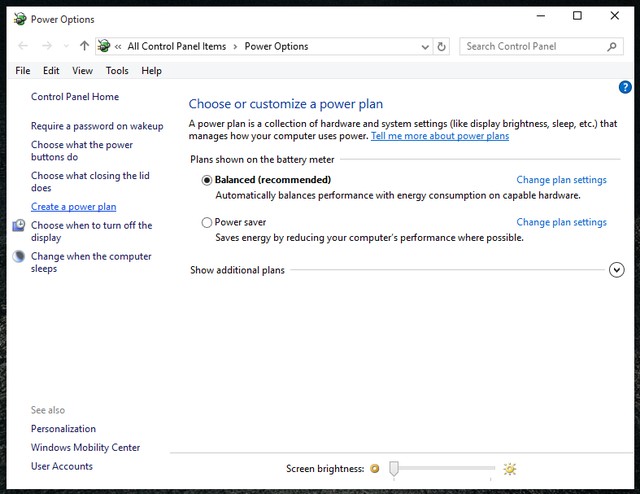Go back with the left arrow
Viewport: 640px width, 494px height.
[23, 46]
